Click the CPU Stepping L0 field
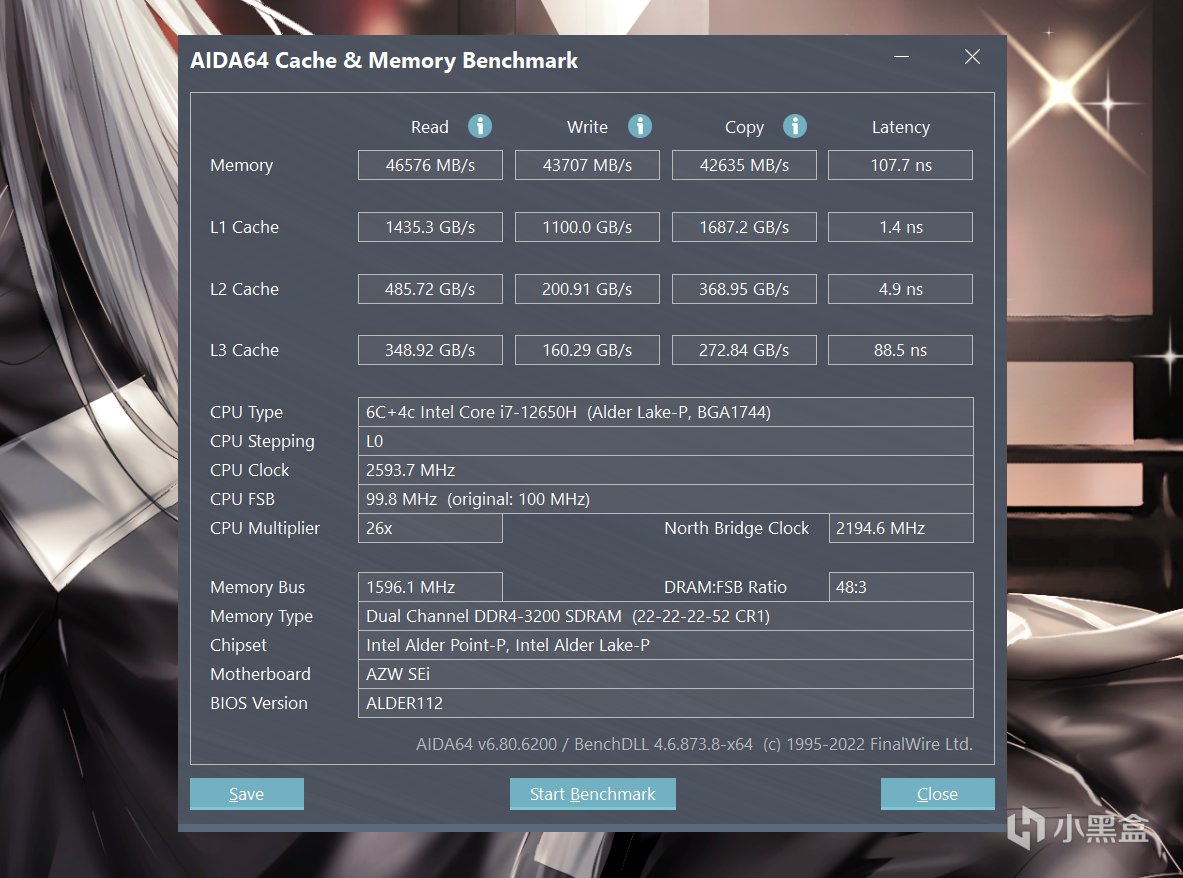The image size is (1183, 878). tap(665, 441)
